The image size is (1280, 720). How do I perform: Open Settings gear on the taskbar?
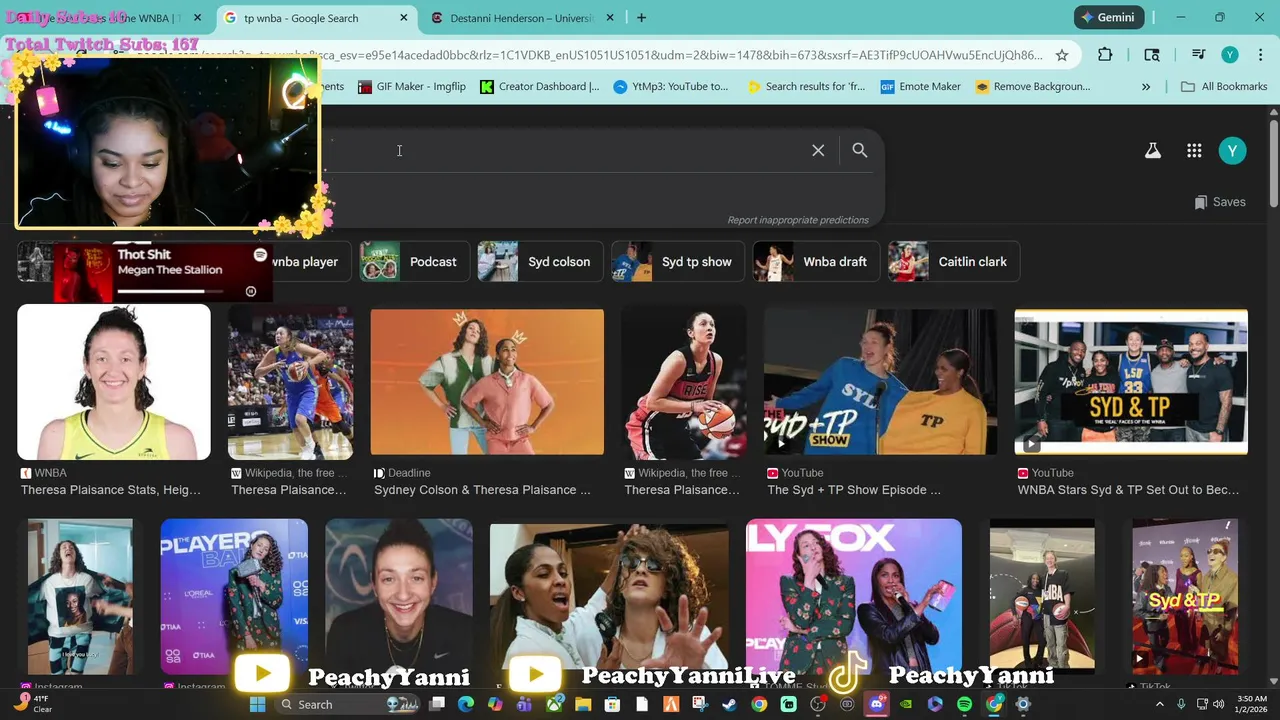[x=1023, y=704]
